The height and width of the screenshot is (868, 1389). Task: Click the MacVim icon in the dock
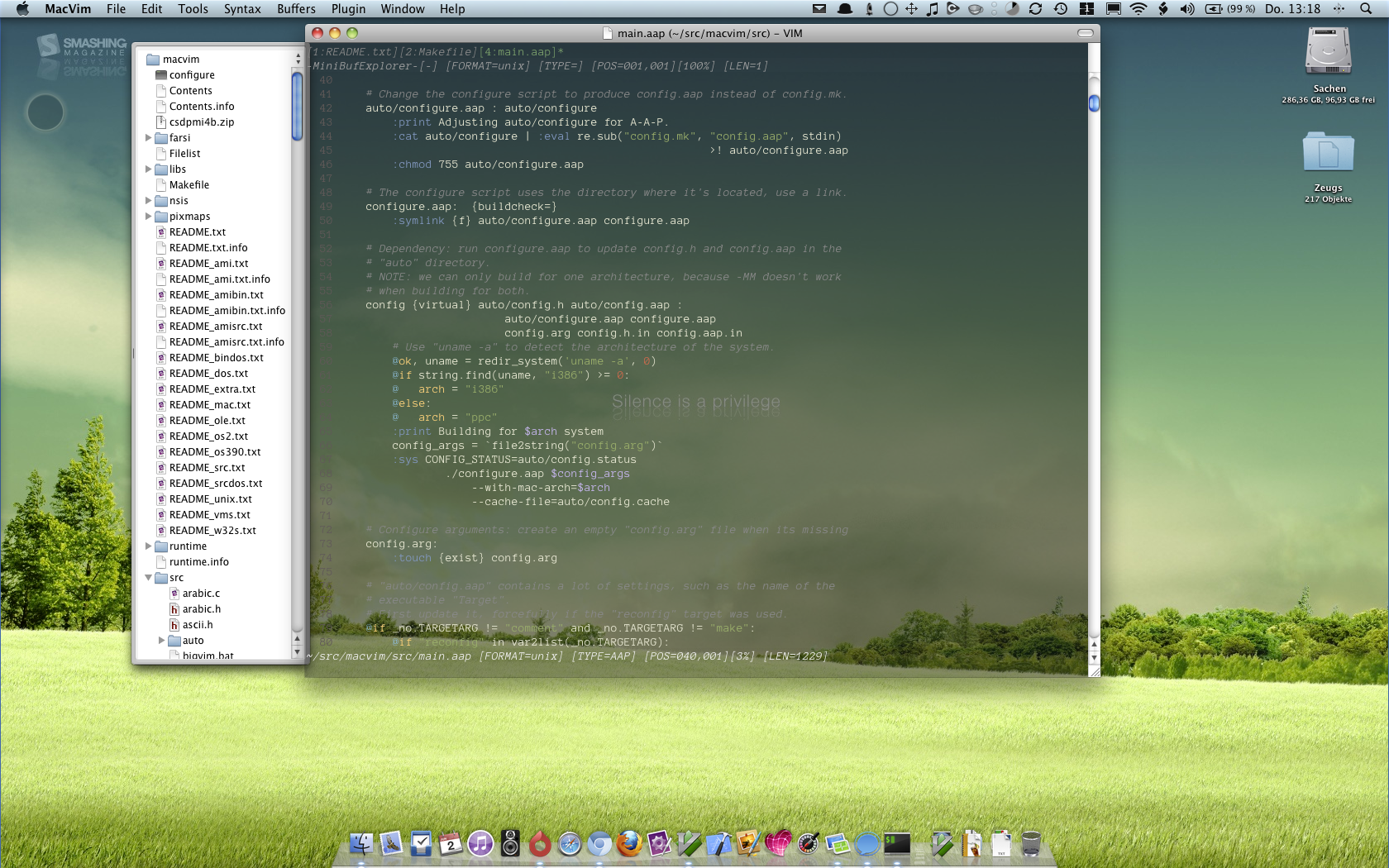click(689, 843)
